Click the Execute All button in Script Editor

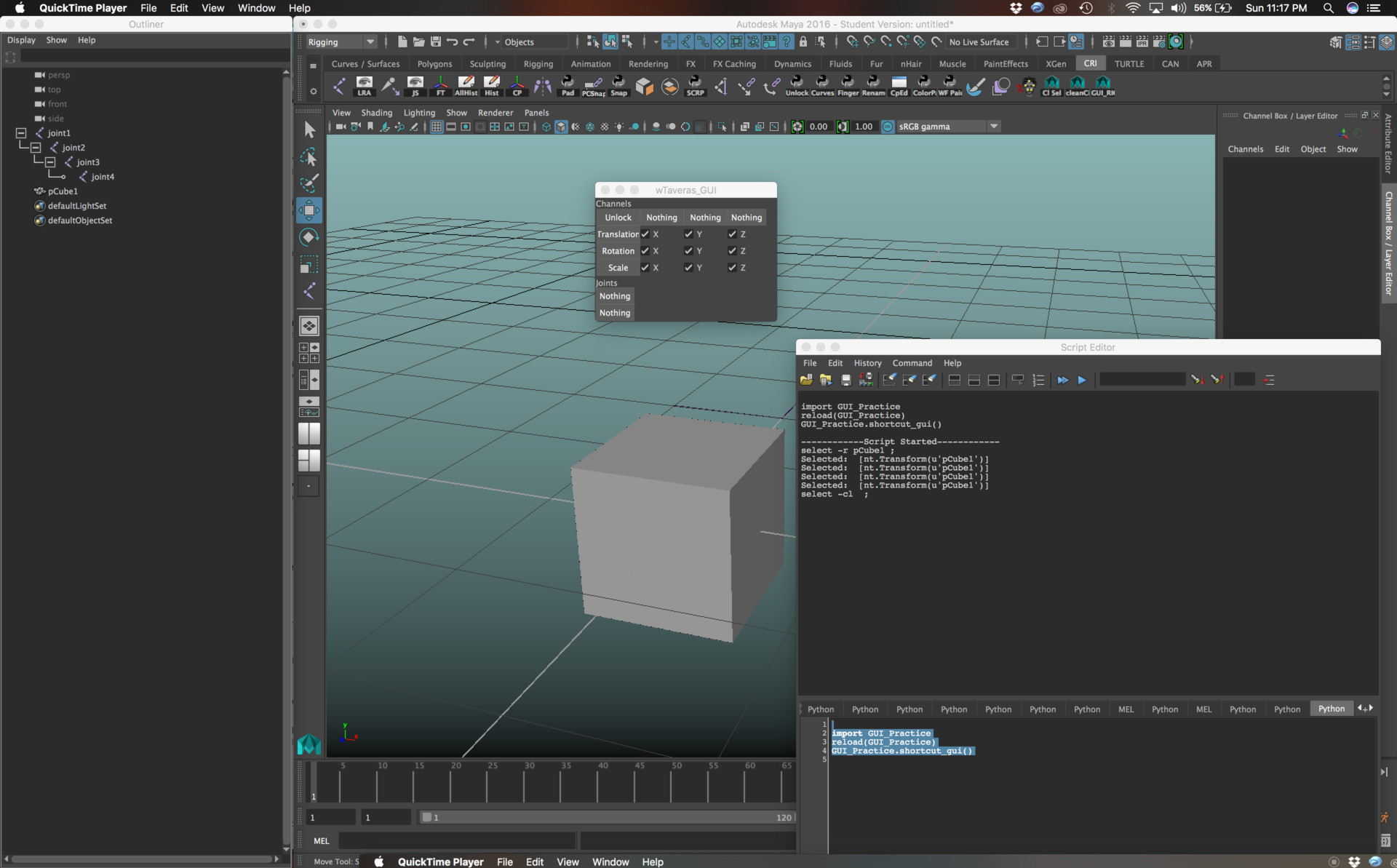tap(1062, 380)
